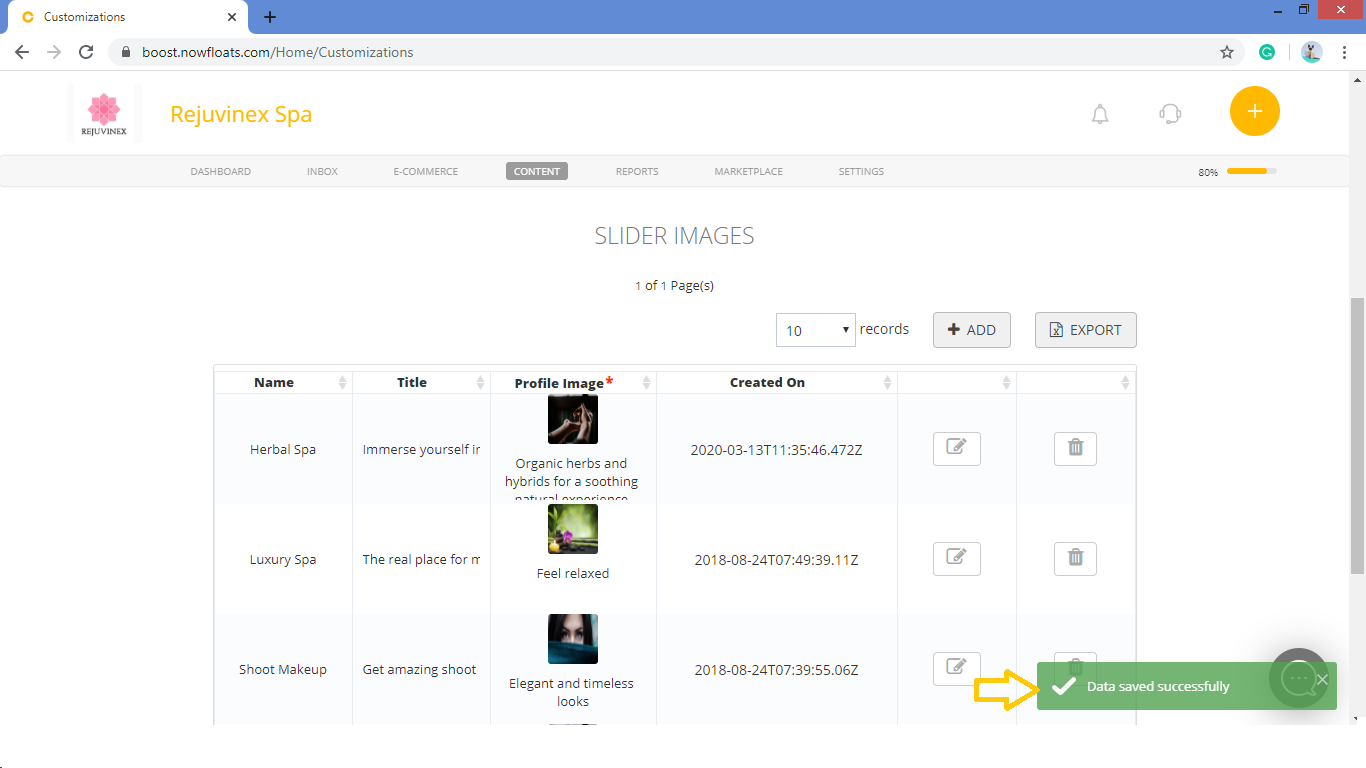Click the '1 of 1 Page(s)' indicator
Image resolution: width=1366 pixels, height=768 pixels.
pos(674,285)
